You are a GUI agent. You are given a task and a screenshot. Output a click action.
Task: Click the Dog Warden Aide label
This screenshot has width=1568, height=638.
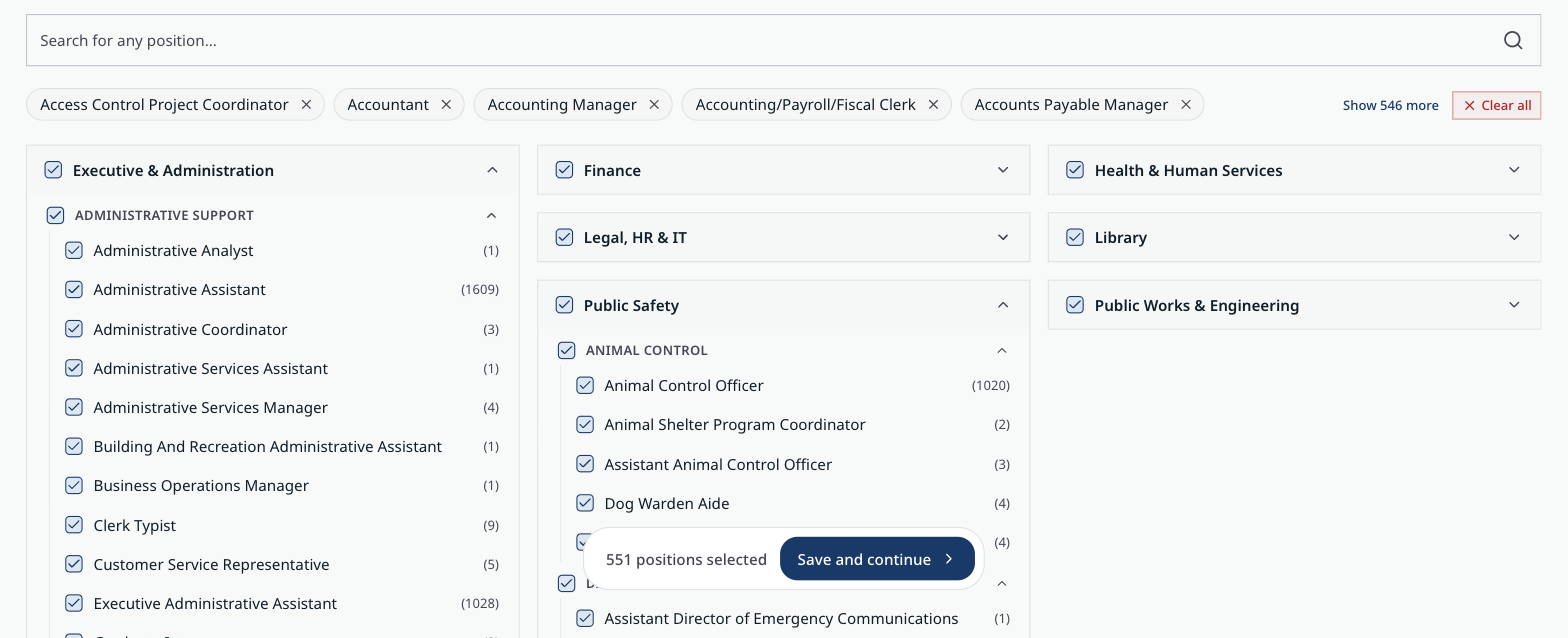pyautogui.click(x=667, y=503)
